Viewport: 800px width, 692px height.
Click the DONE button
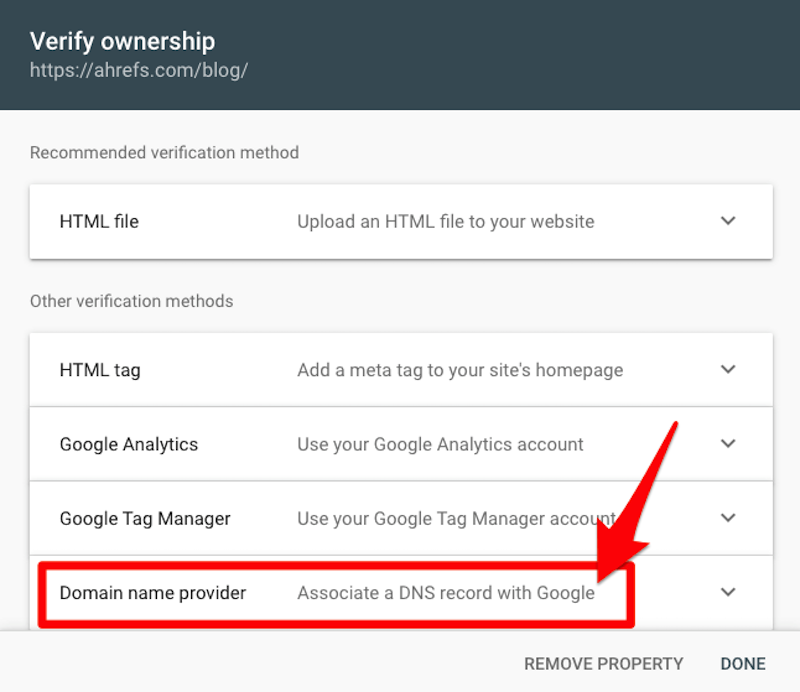[743, 663]
